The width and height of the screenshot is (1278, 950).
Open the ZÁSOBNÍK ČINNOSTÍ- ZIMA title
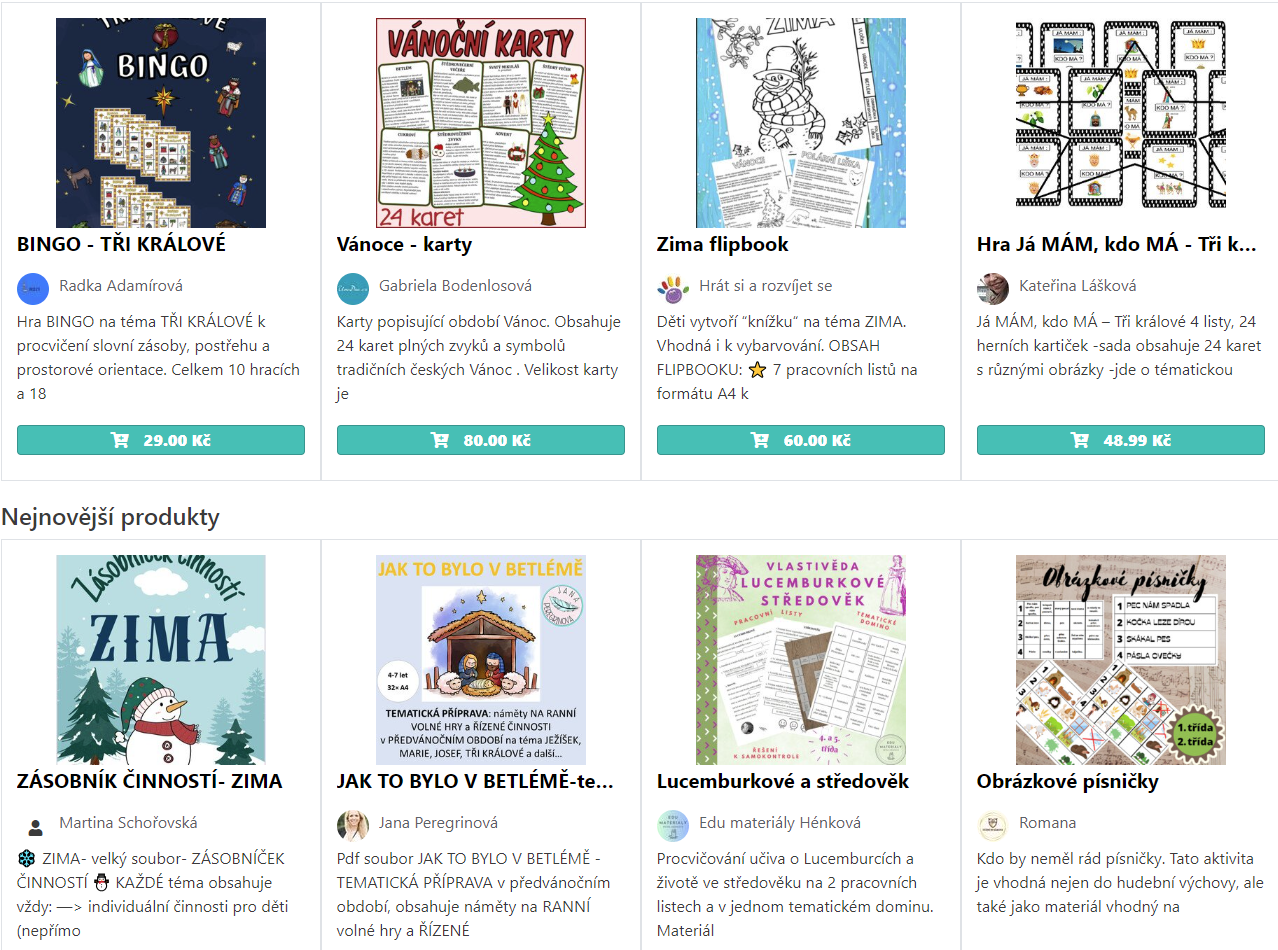click(150, 781)
